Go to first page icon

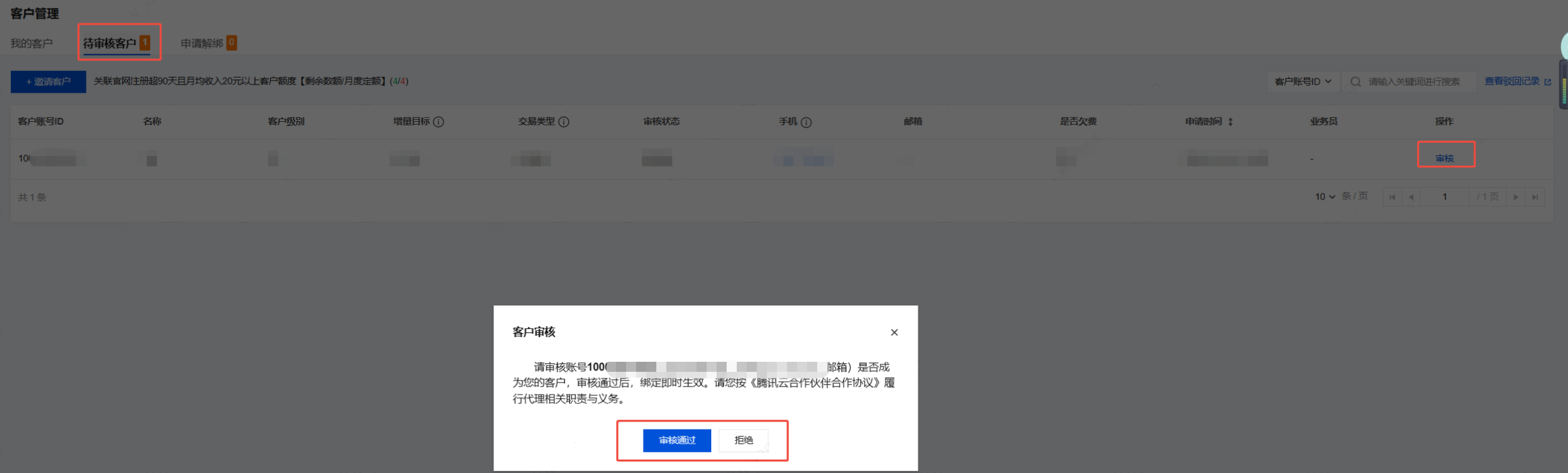[1392, 197]
